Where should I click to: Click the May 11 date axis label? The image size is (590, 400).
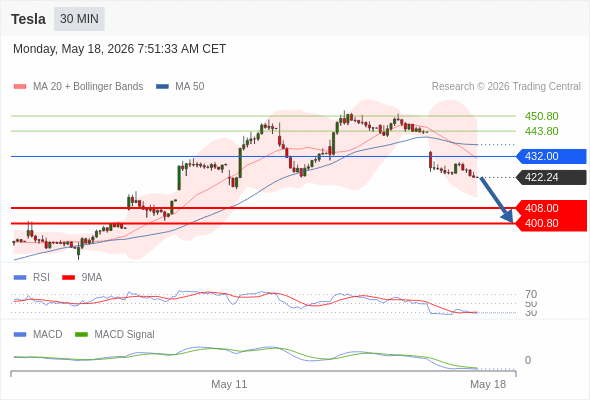229,385
